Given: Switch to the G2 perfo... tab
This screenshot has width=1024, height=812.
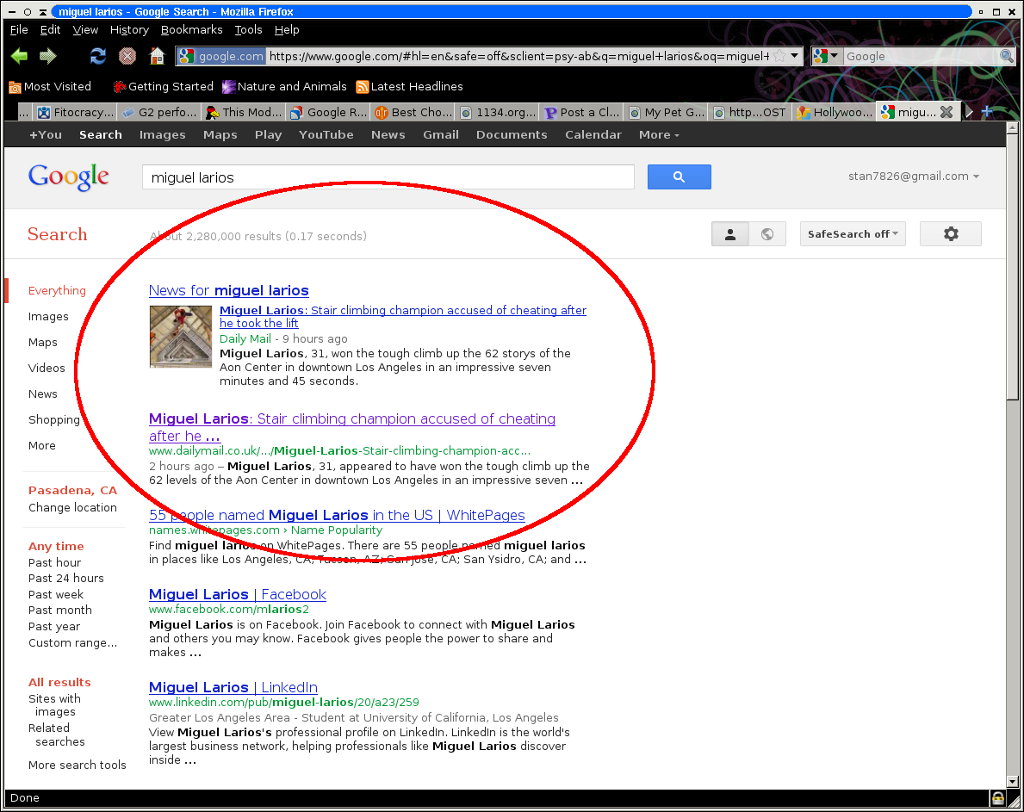Looking at the screenshot, I should (x=159, y=112).
